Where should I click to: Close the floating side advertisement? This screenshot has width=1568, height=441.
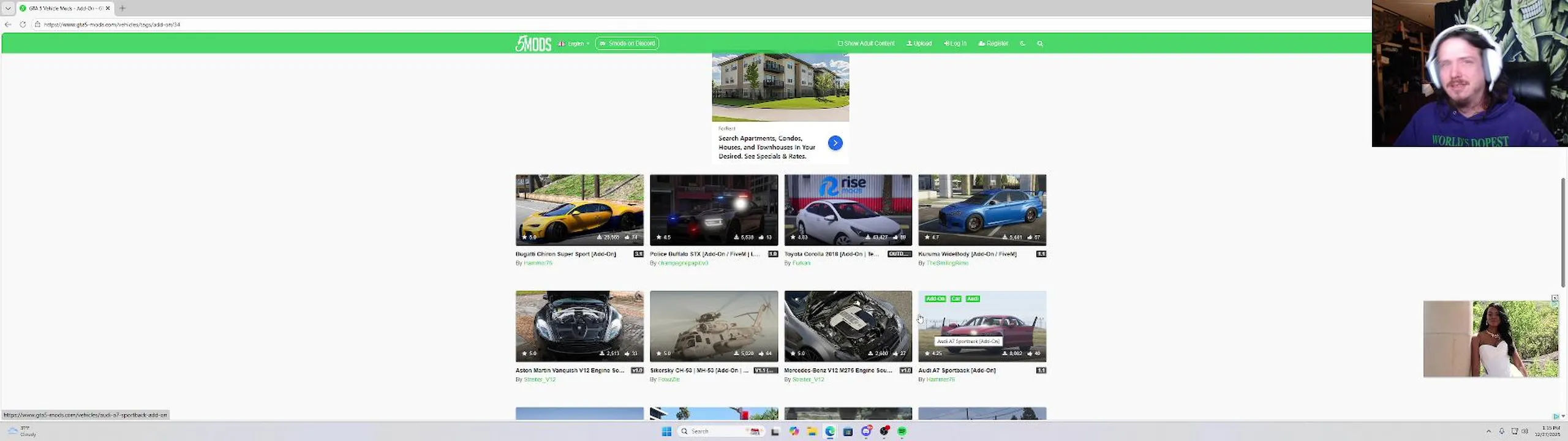tap(1555, 298)
